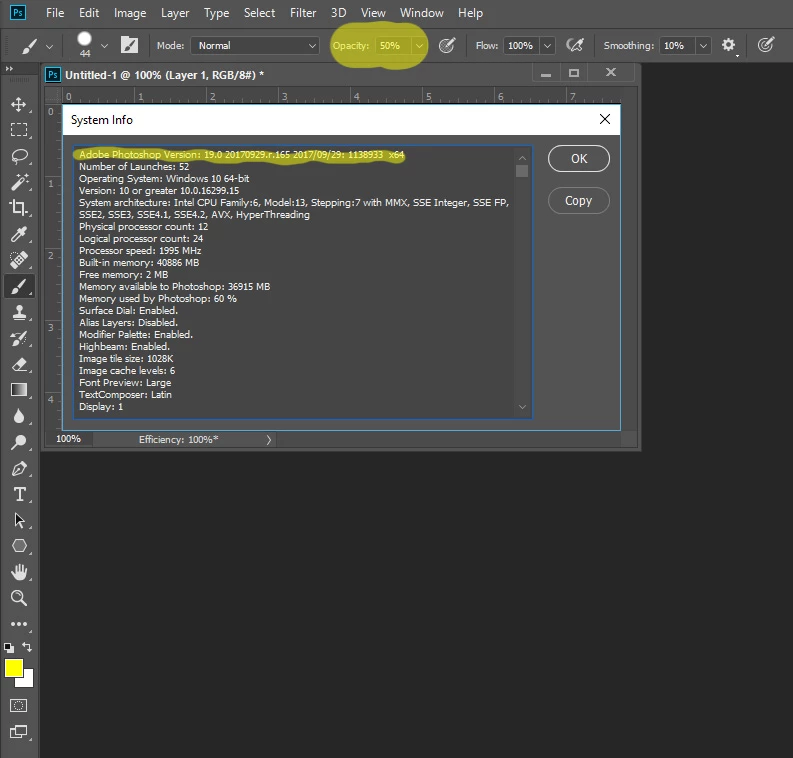Image resolution: width=793 pixels, height=758 pixels.
Task: Click the Smoothing 10% value field
Action: pos(677,46)
